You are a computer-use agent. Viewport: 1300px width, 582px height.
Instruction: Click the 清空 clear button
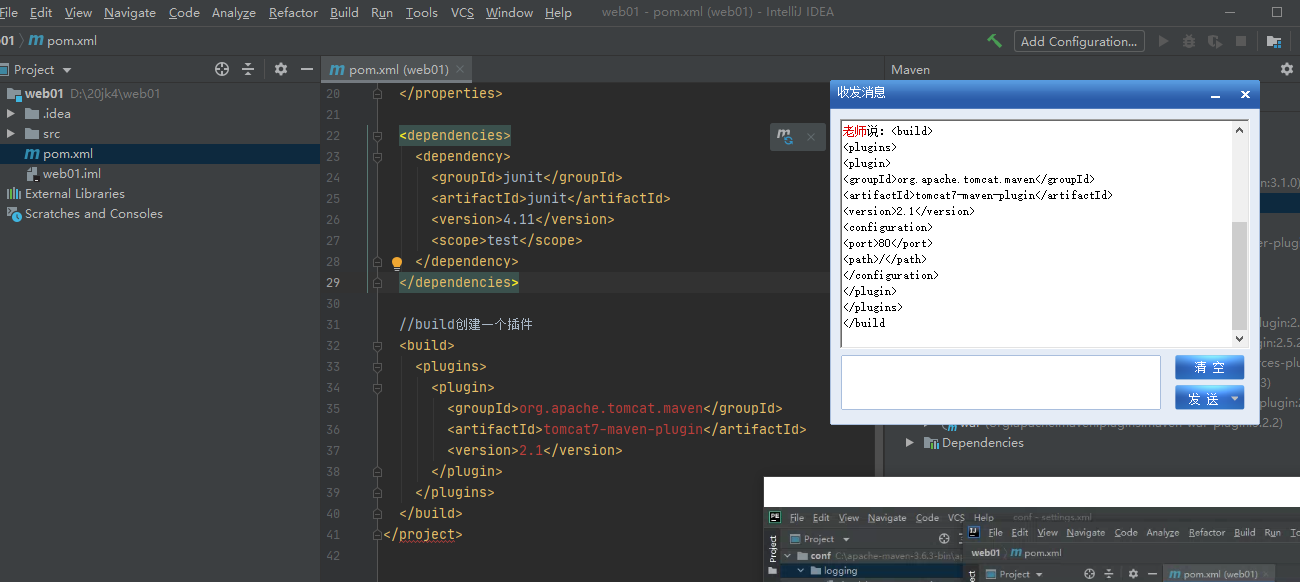click(1209, 367)
